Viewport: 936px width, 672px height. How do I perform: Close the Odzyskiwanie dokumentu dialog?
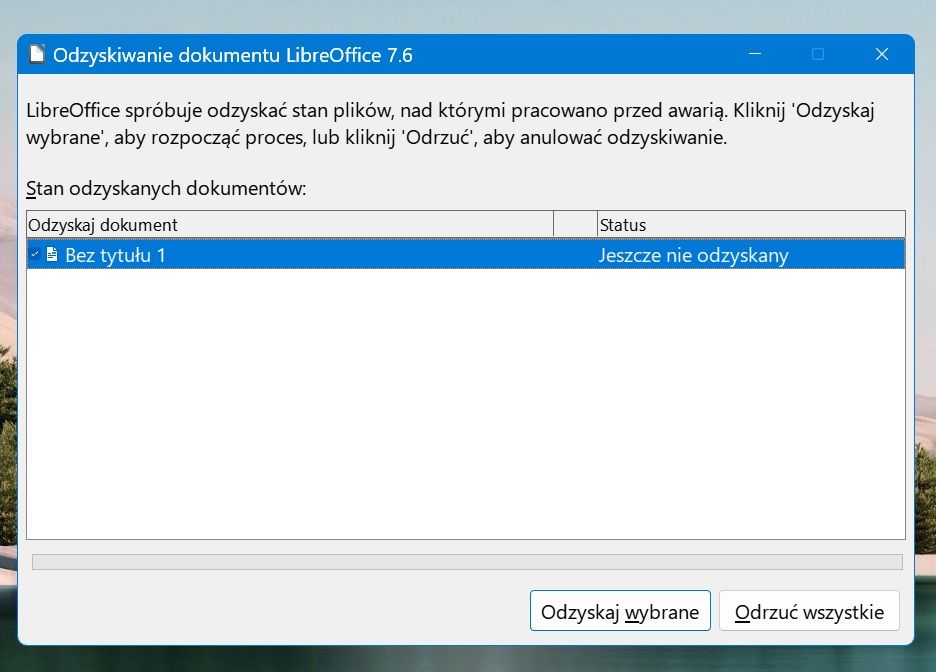pos(882,54)
